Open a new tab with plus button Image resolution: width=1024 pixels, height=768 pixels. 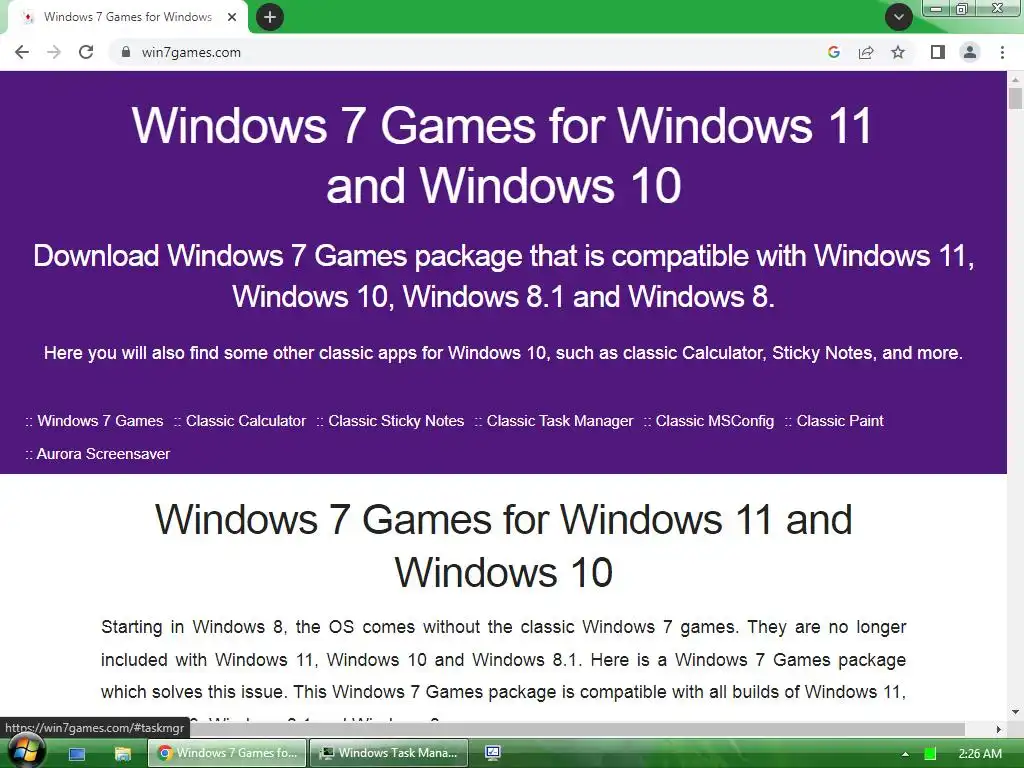pyautogui.click(x=270, y=17)
